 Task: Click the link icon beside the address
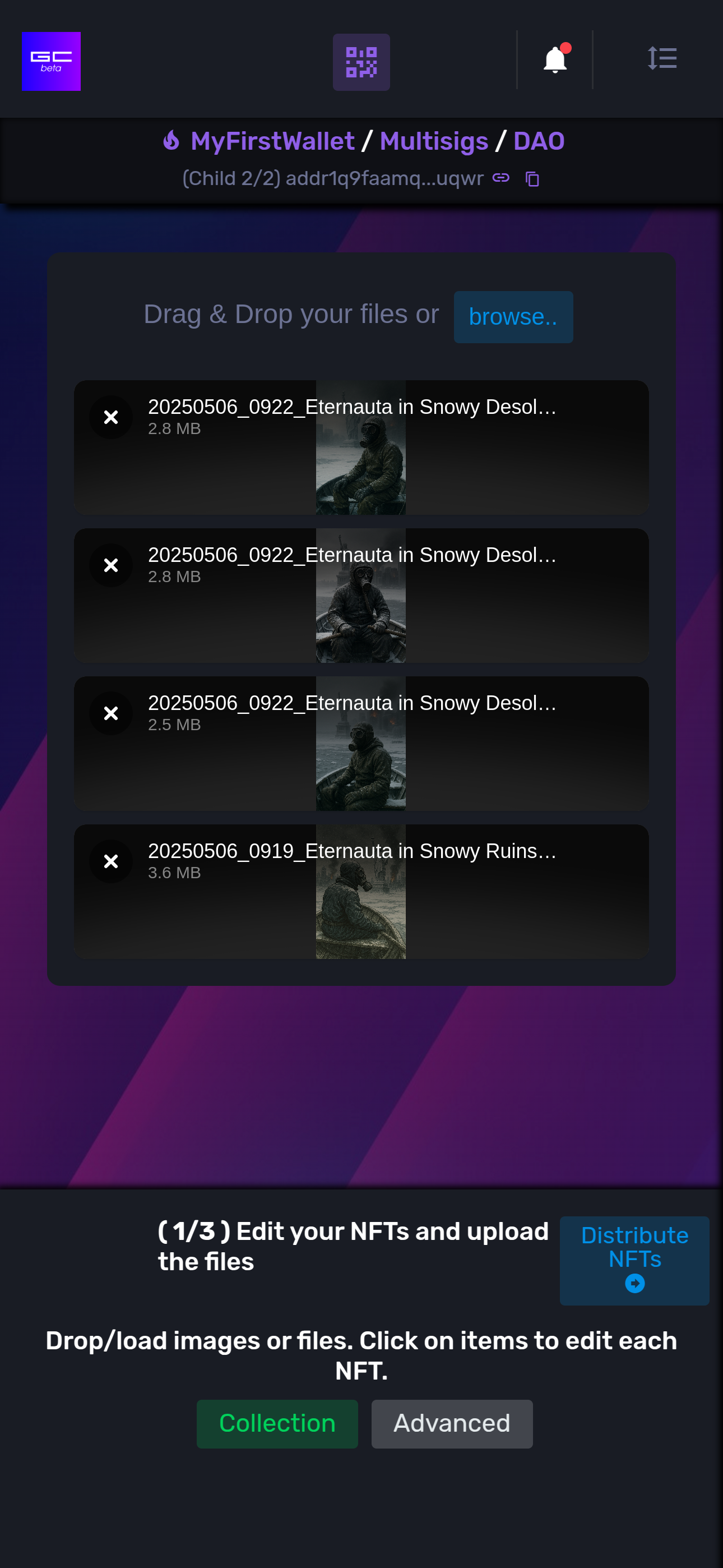point(501,178)
